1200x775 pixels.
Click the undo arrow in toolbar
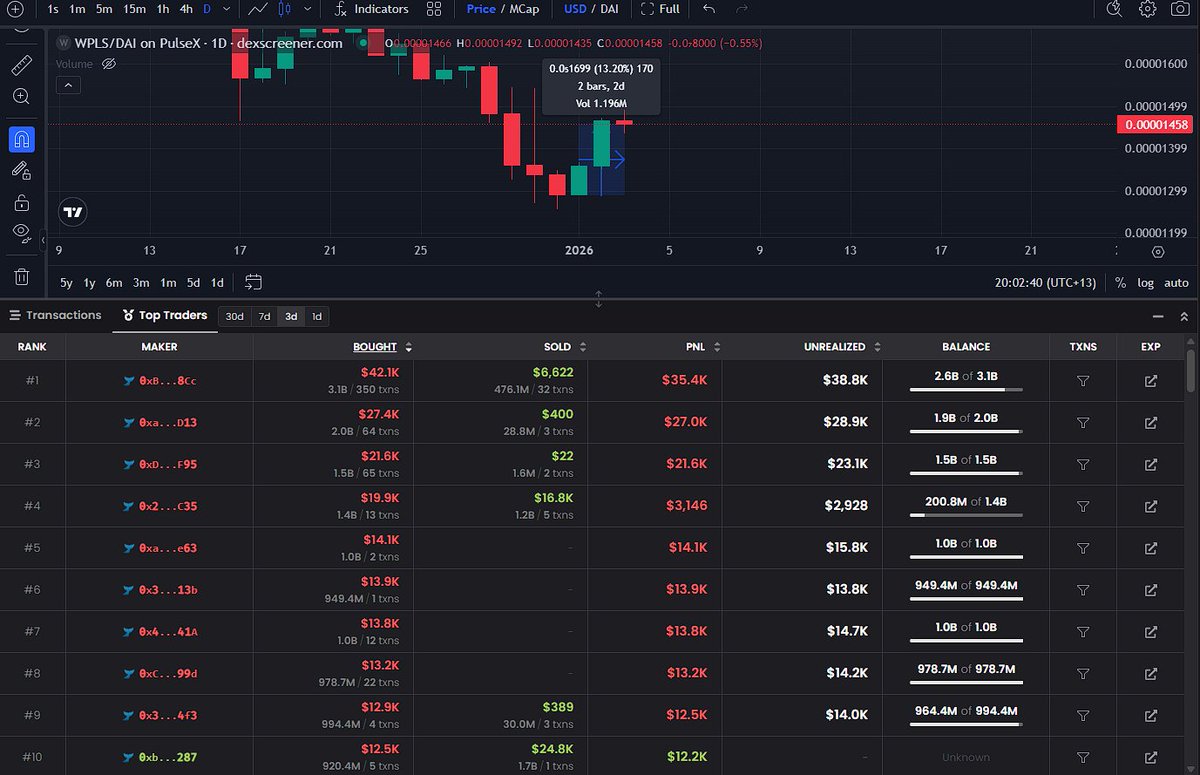pos(709,9)
